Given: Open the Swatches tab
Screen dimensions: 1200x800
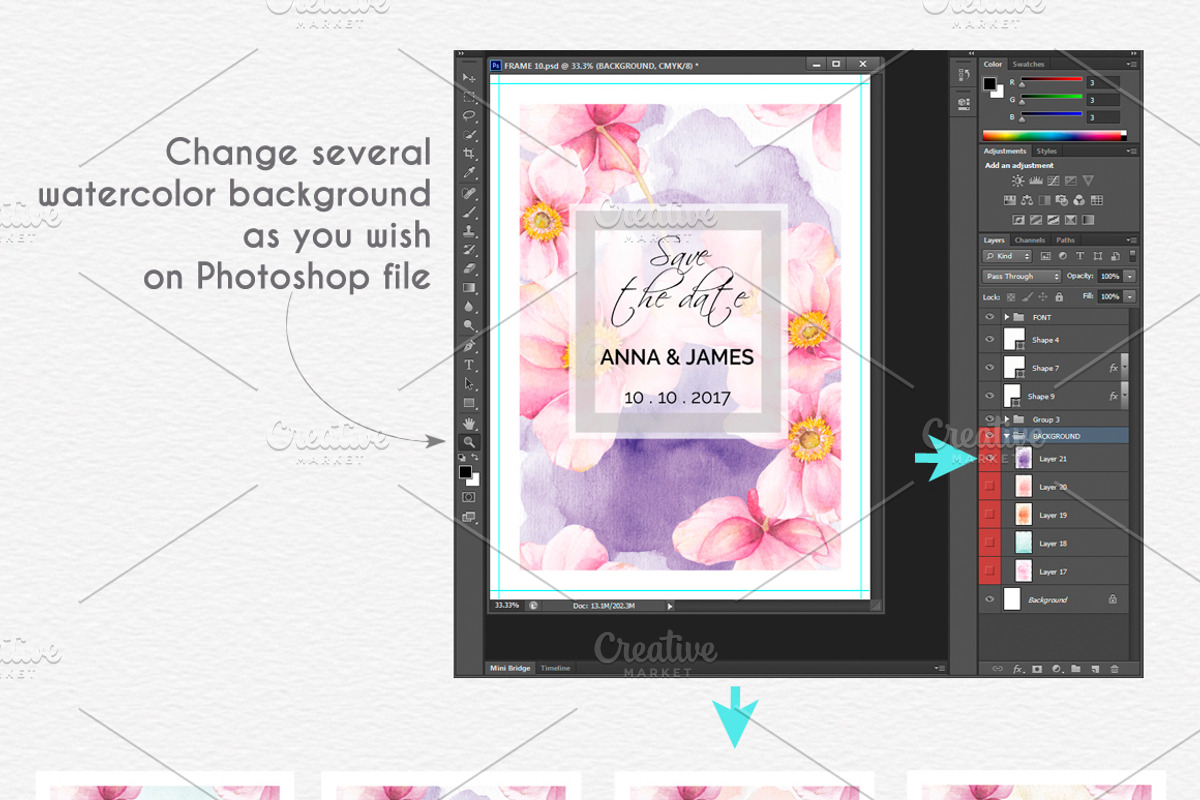Looking at the screenshot, I should [x=1028, y=64].
